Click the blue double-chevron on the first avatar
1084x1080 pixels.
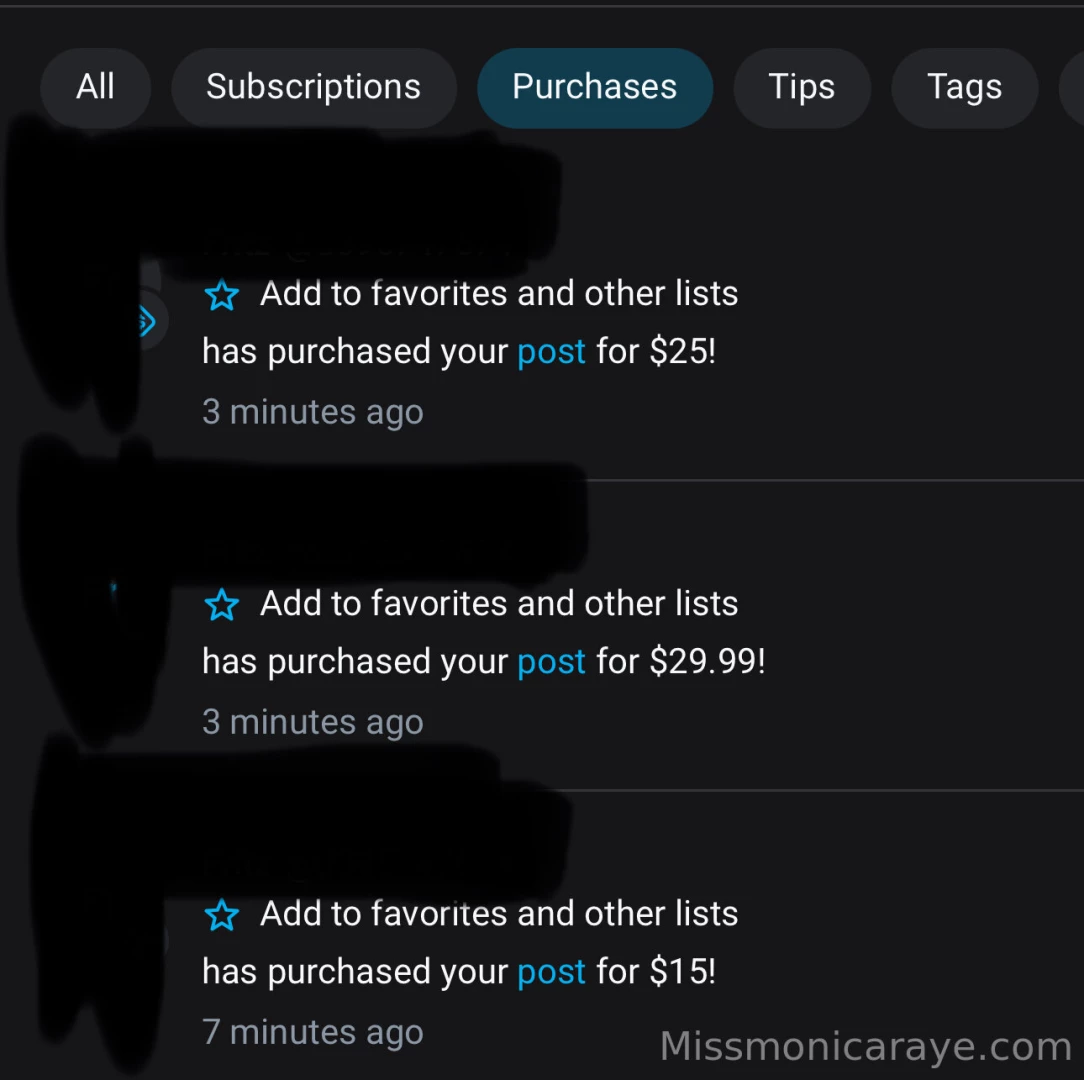146,321
